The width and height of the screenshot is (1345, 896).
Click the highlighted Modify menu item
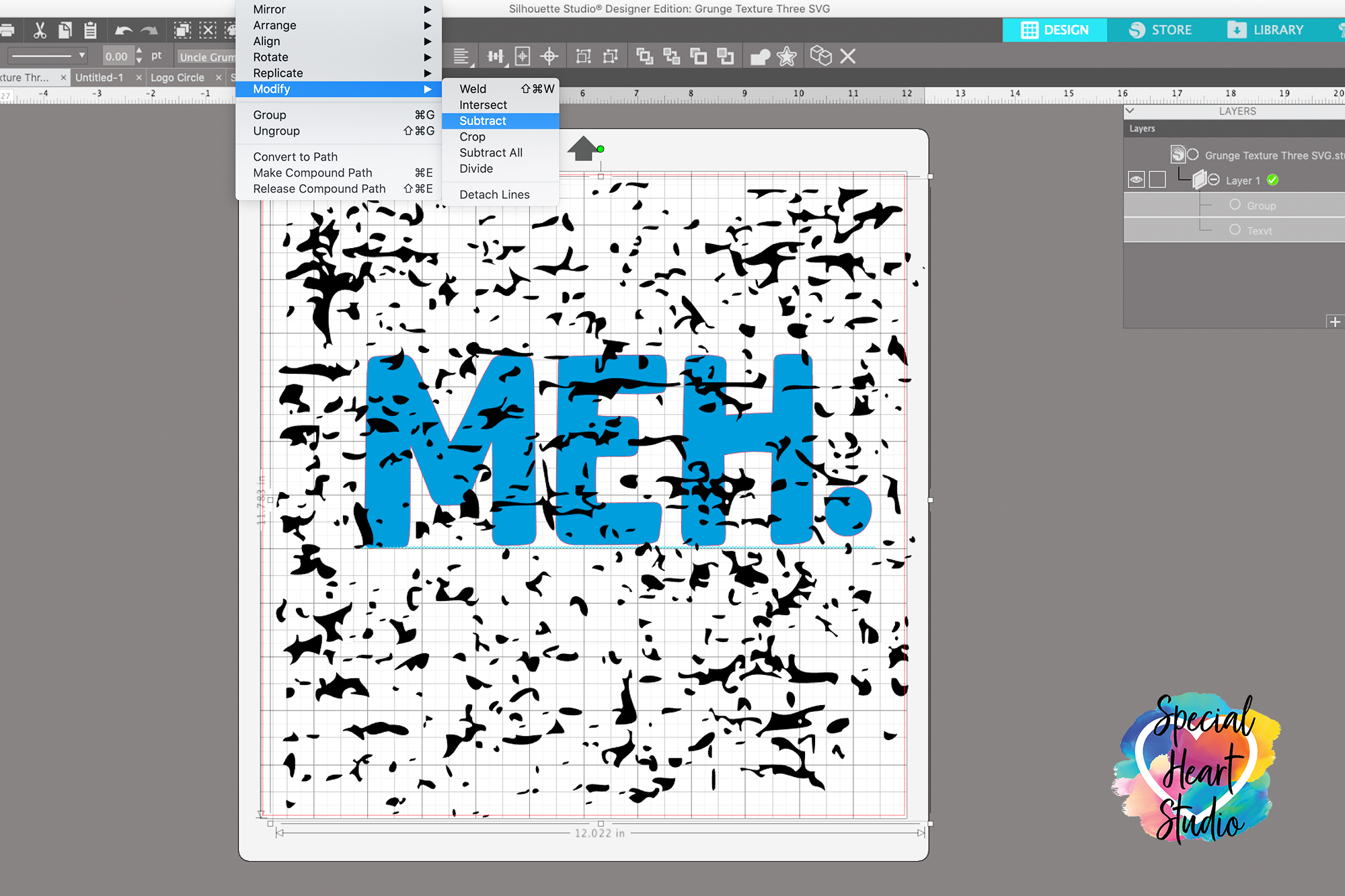[x=338, y=89]
